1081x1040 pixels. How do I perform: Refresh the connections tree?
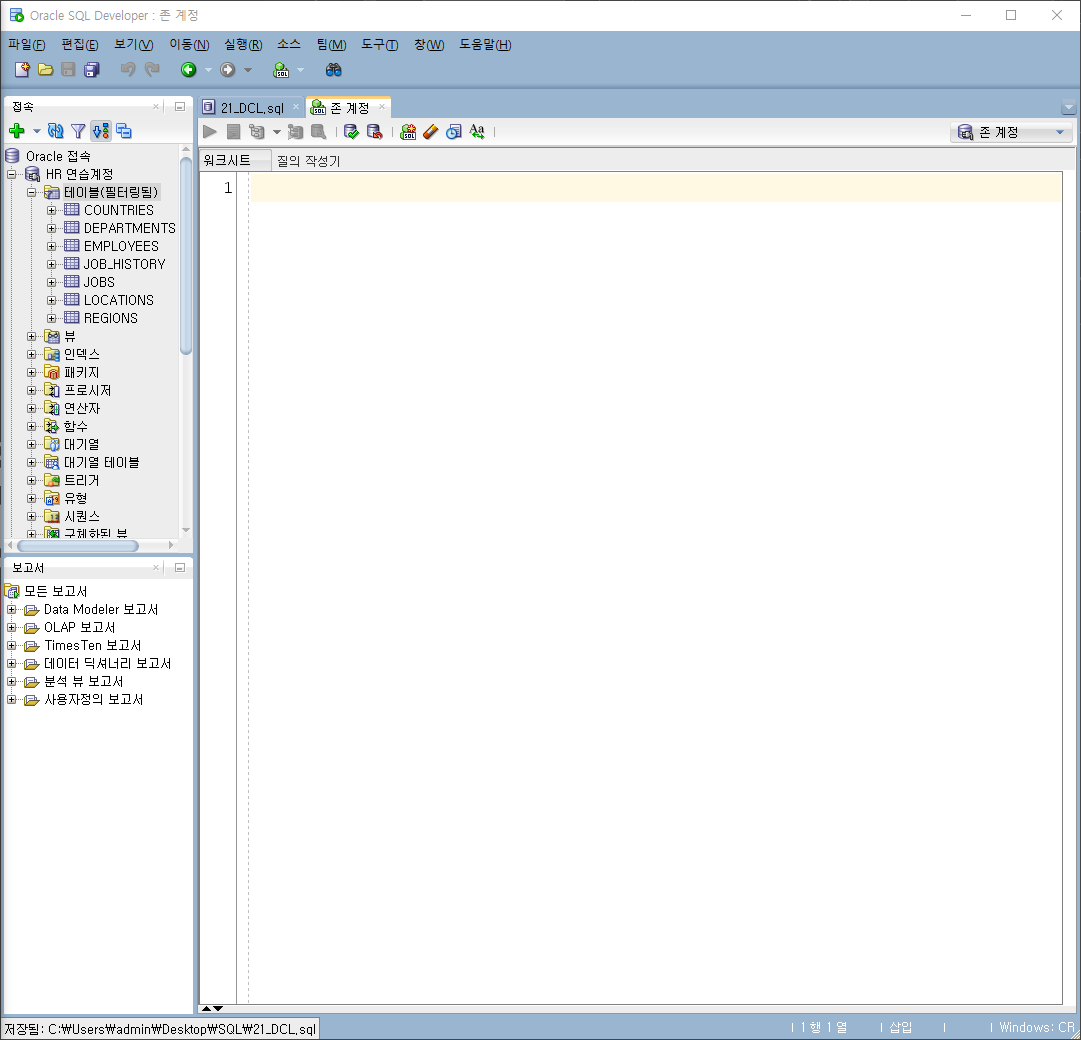pyautogui.click(x=56, y=131)
